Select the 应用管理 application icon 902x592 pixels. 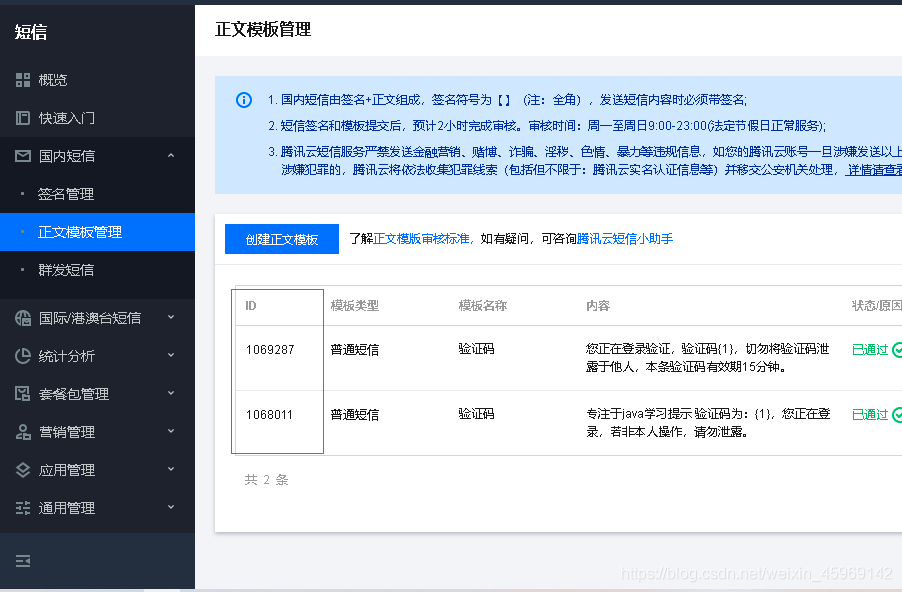[22, 469]
